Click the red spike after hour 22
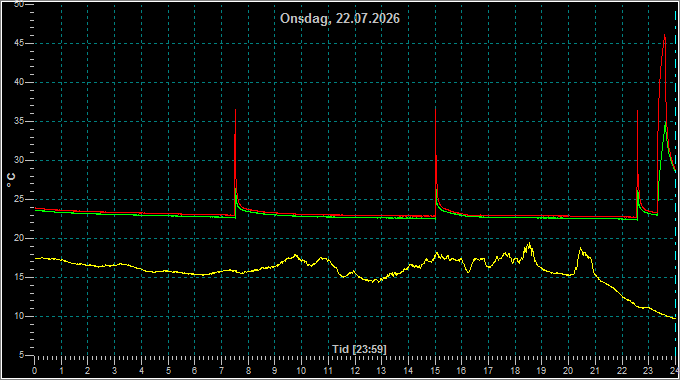This screenshot has width=680, height=380. 638,113
